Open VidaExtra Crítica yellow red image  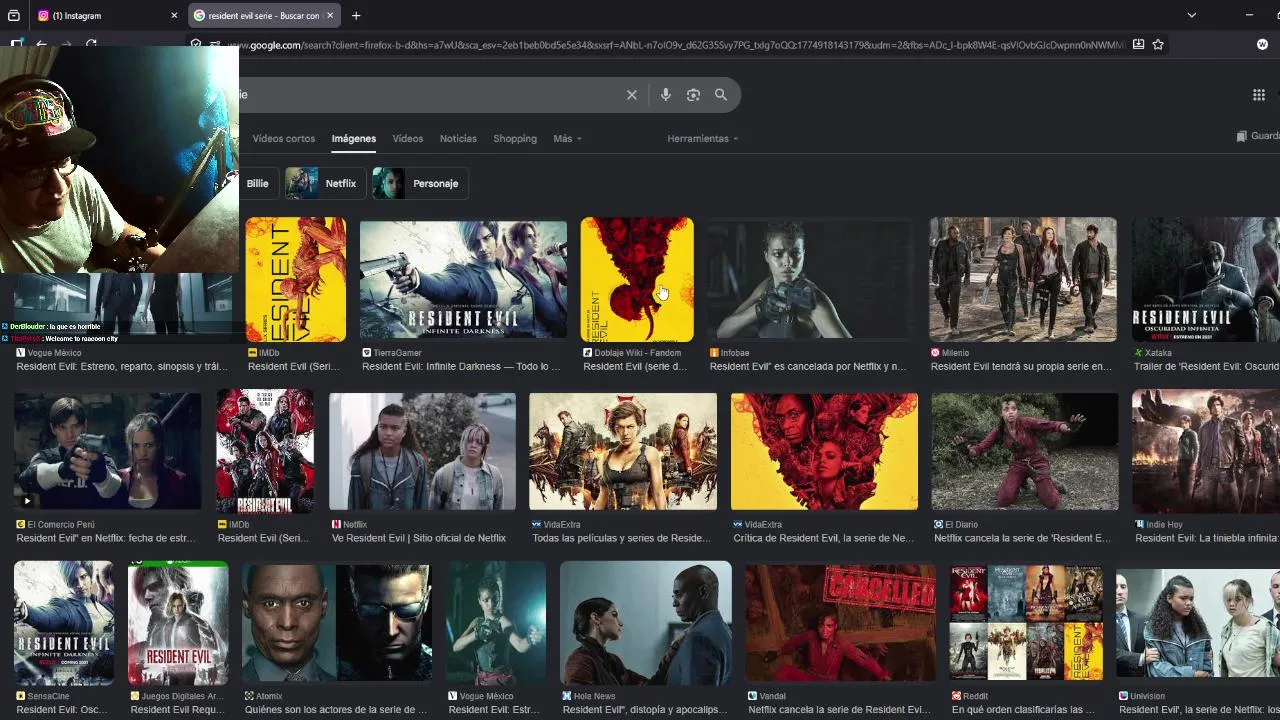(824, 451)
